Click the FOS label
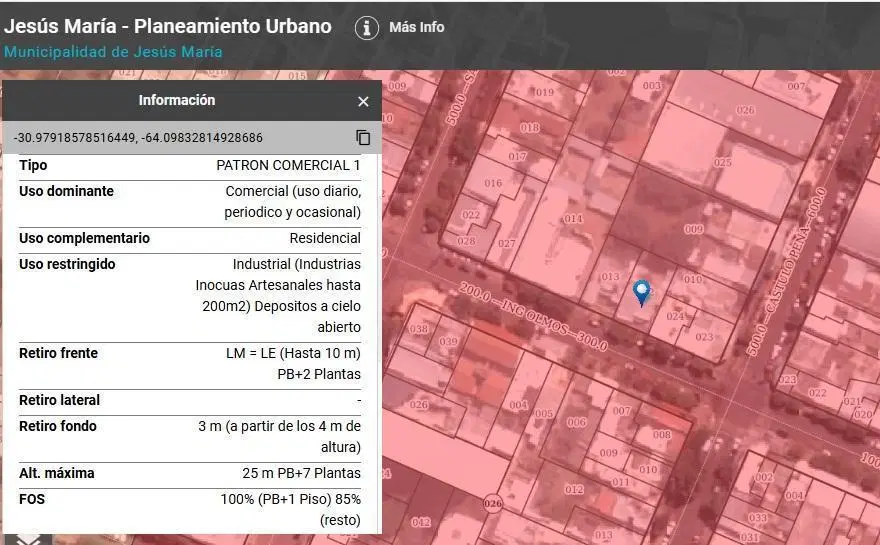 (x=32, y=499)
